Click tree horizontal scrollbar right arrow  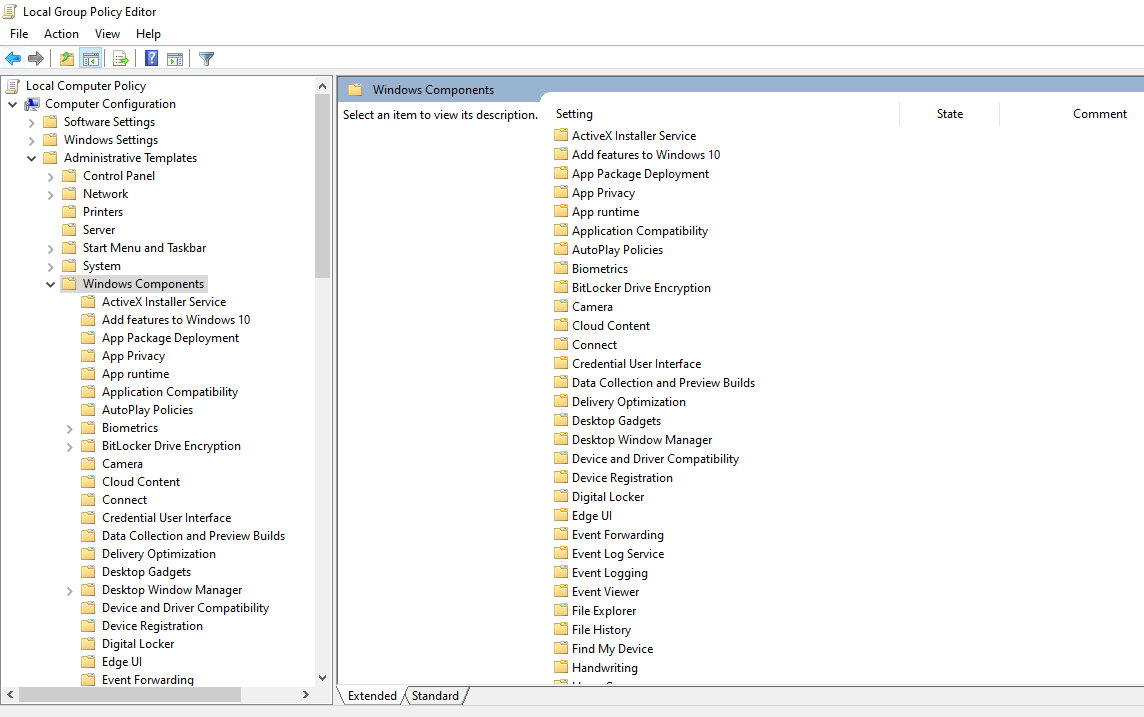(306, 694)
